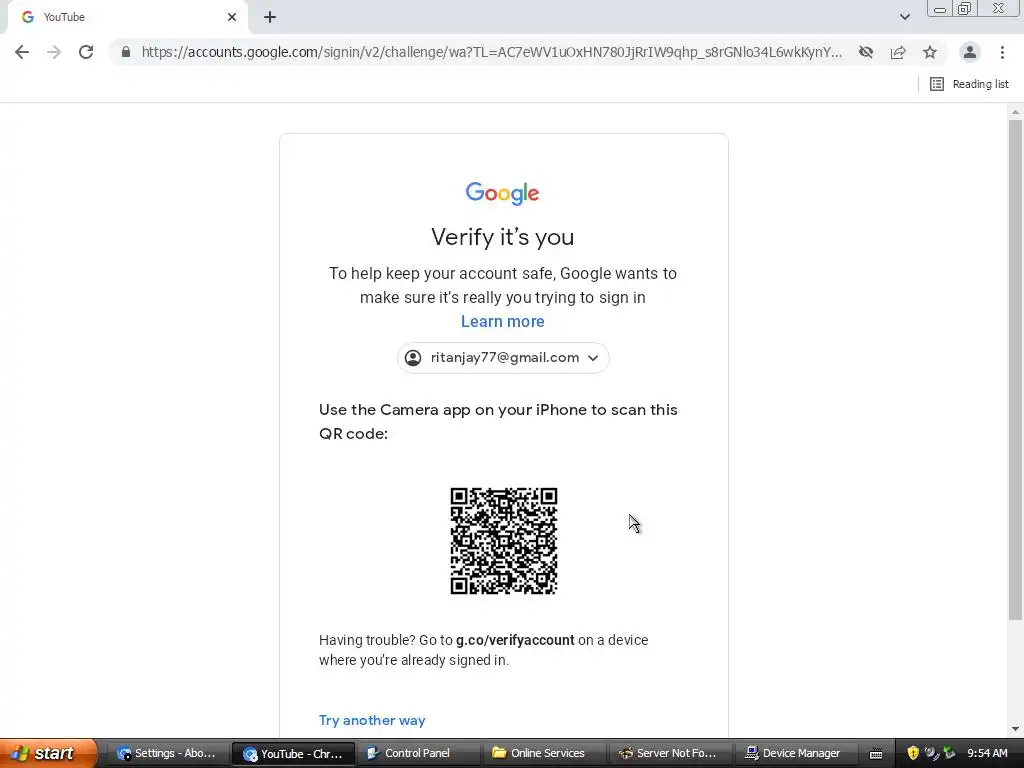This screenshot has height=768, width=1024.
Task: Open the Windows start menu
Action: [48, 753]
